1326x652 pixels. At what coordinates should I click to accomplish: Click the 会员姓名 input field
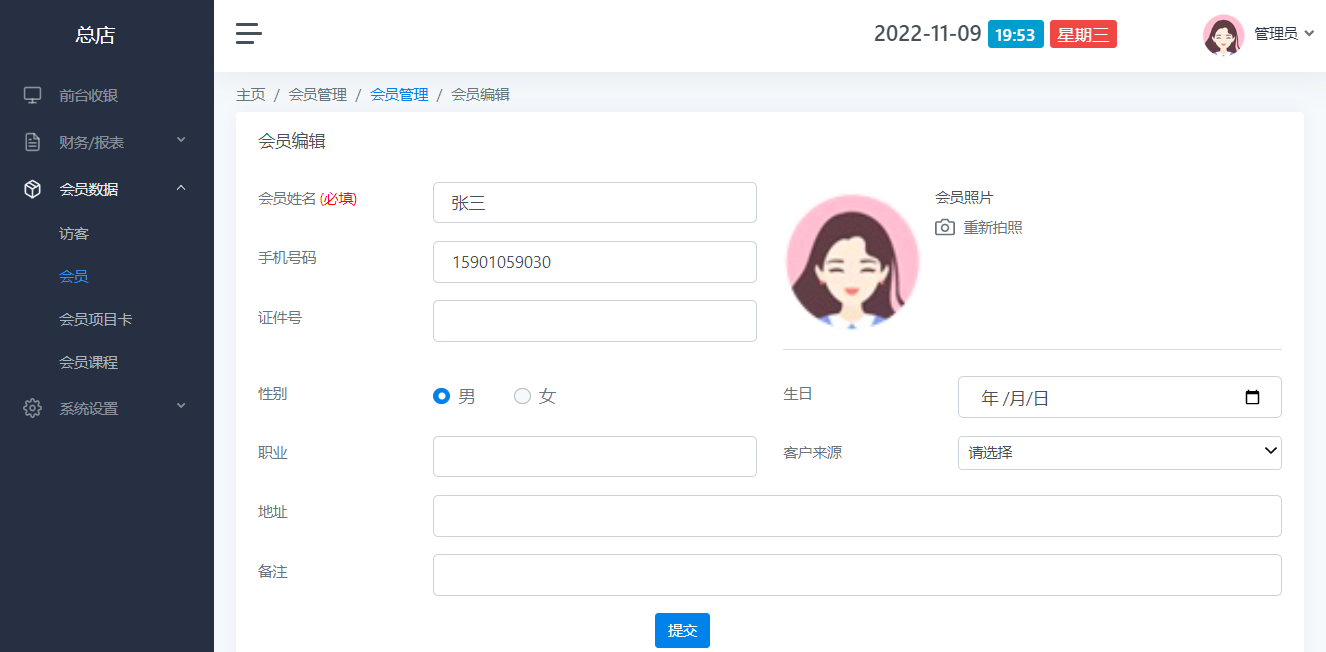594,203
